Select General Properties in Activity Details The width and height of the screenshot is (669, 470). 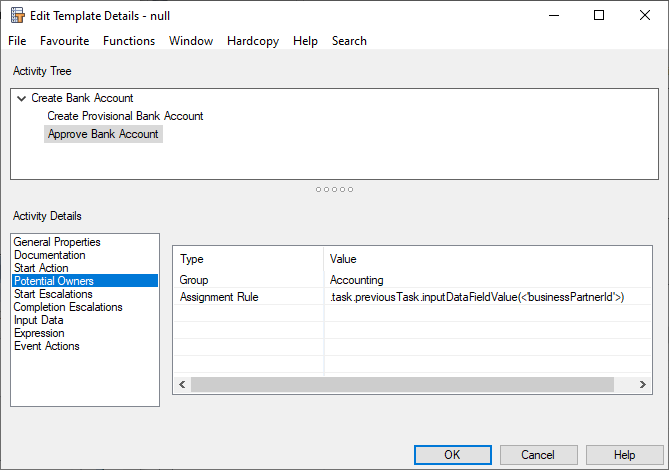(57, 242)
